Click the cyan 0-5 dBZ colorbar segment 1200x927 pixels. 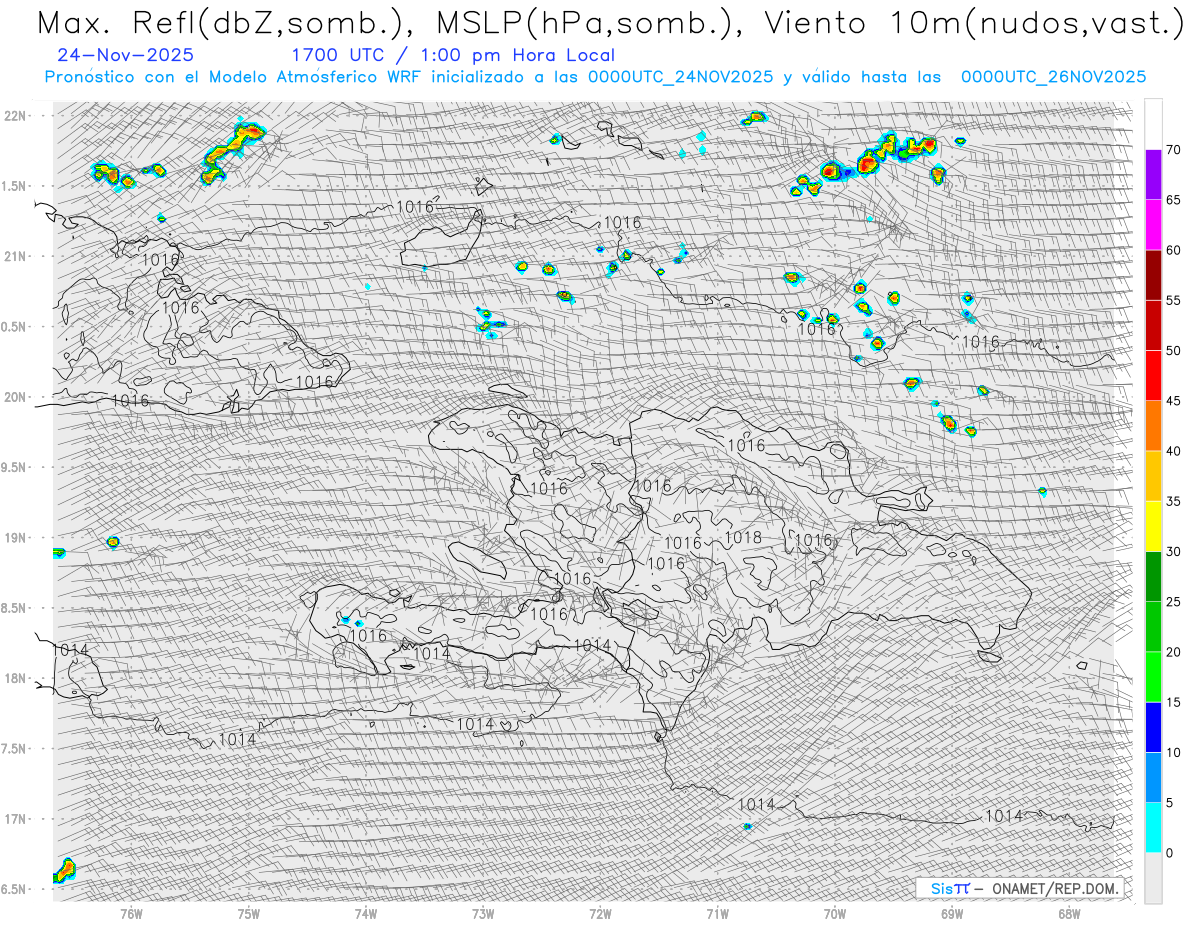pyautogui.click(x=1153, y=828)
